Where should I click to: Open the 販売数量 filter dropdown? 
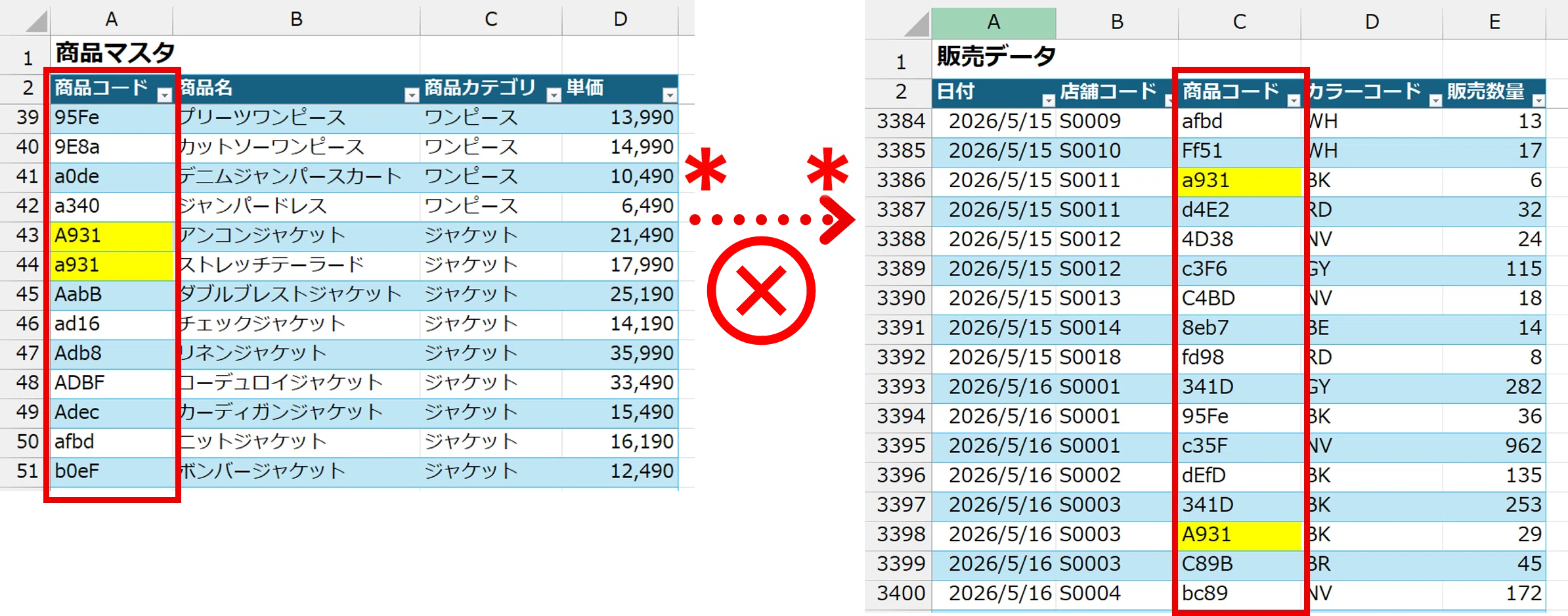pos(1538,100)
